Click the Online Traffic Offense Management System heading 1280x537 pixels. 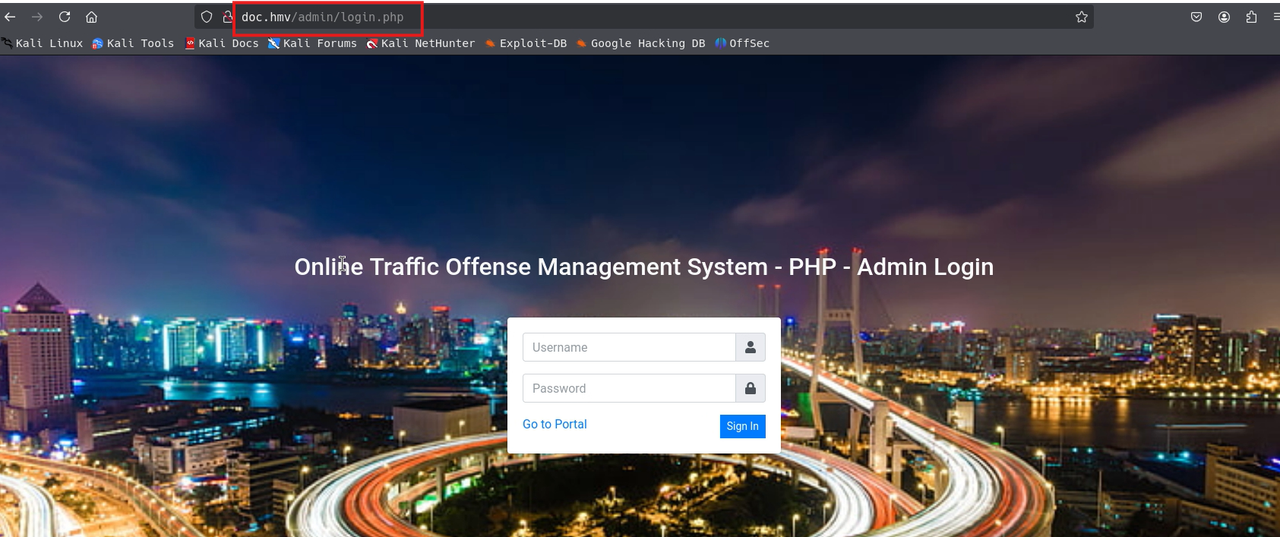(644, 267)
